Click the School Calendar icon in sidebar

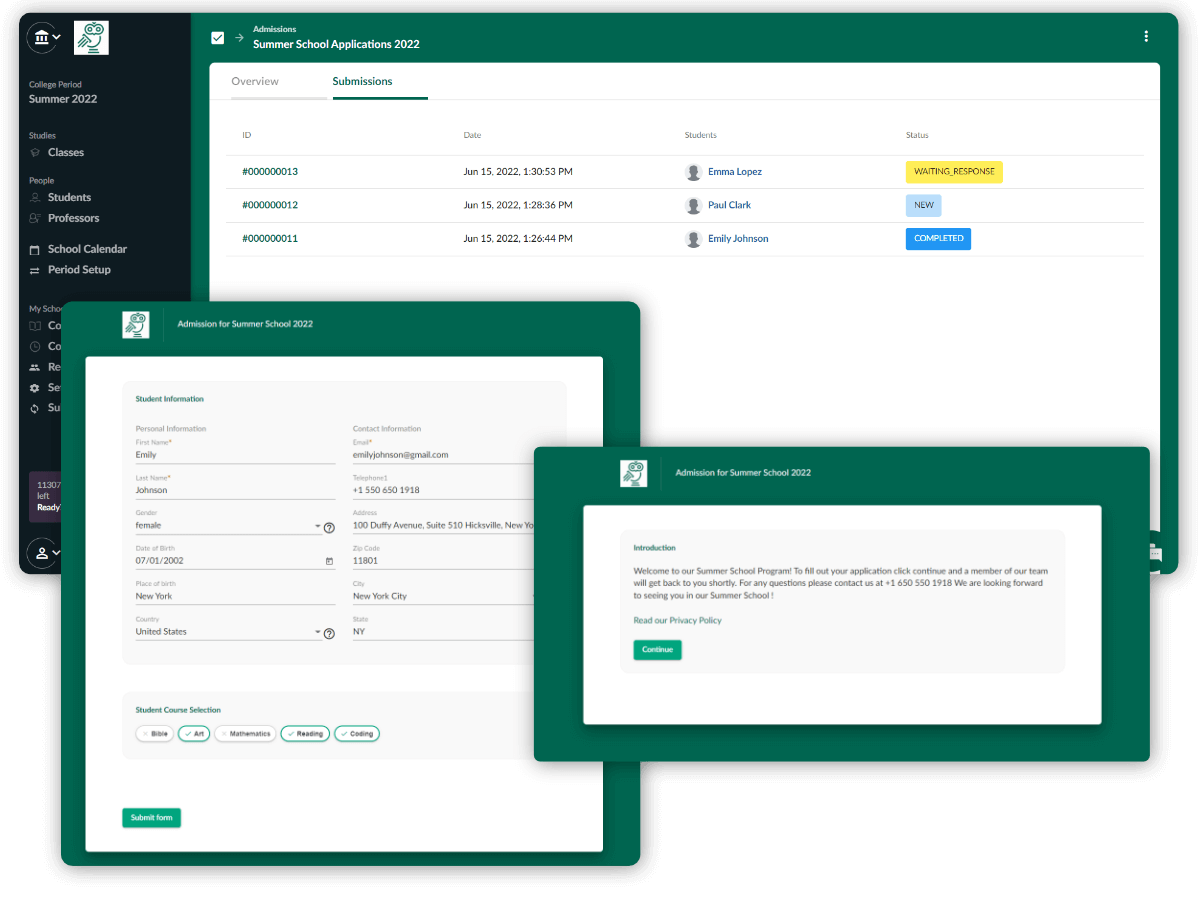35,249
